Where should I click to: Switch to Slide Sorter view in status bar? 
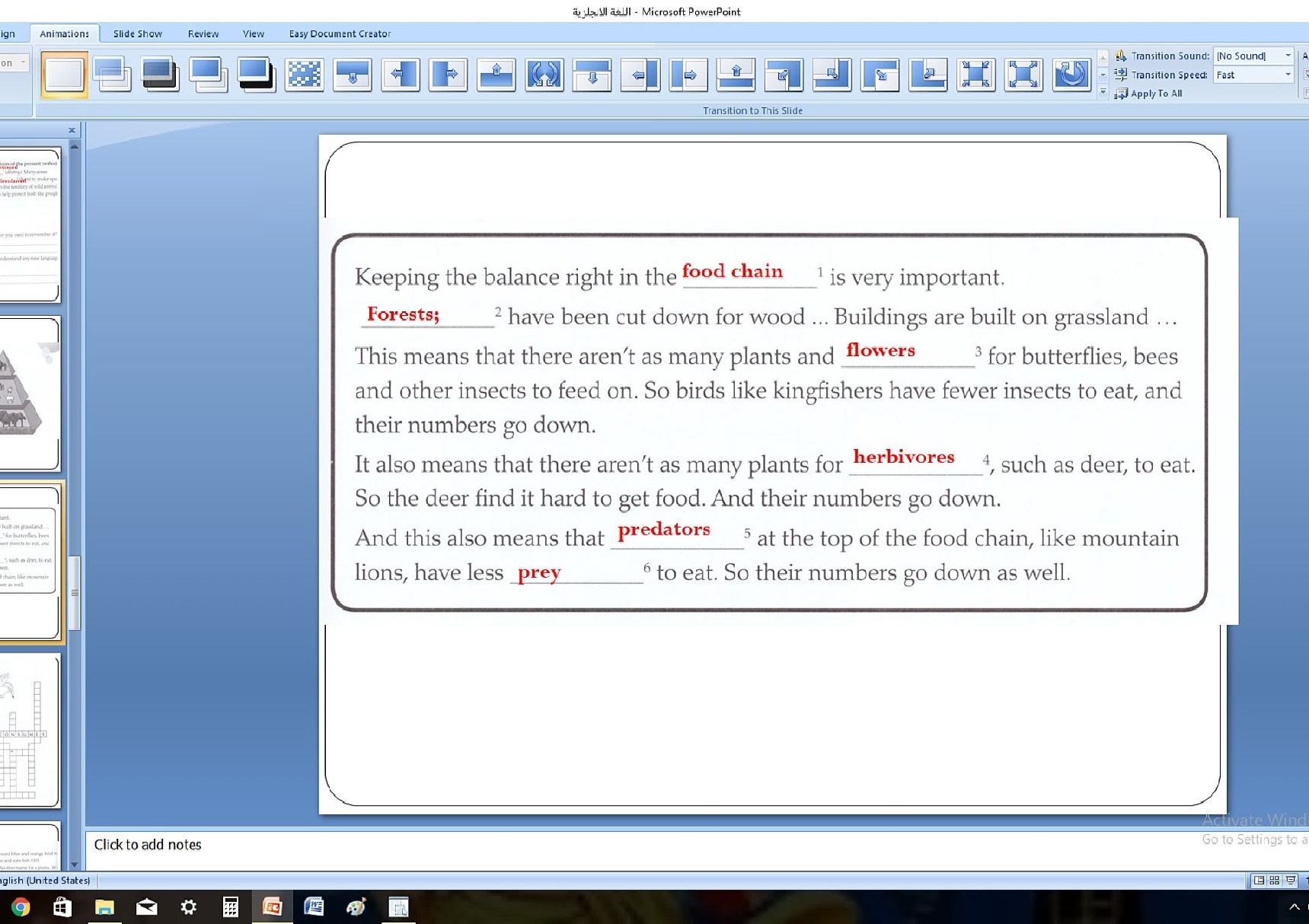click(x=1274, y=880)
